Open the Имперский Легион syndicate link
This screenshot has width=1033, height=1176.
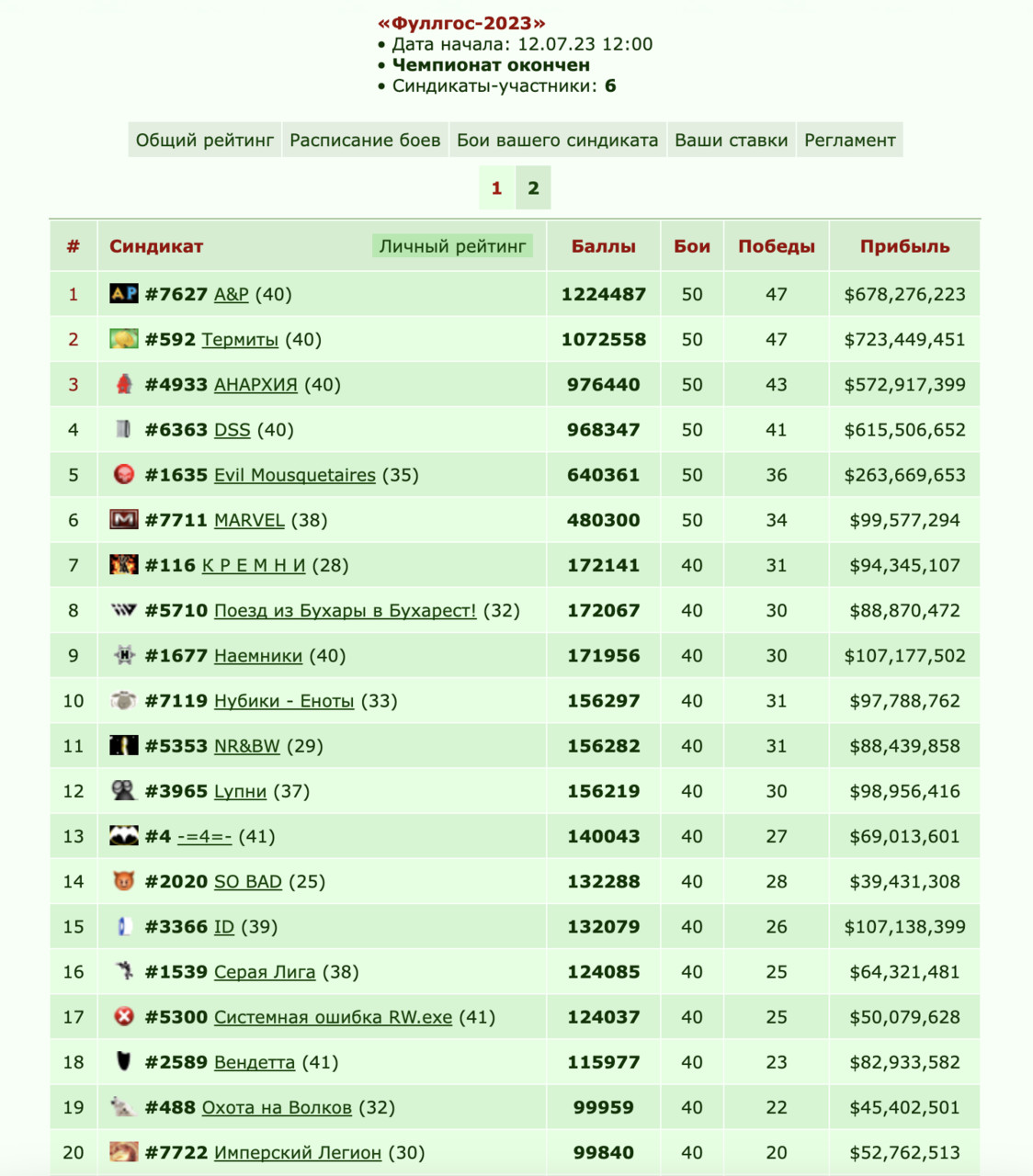(298, 1152)
